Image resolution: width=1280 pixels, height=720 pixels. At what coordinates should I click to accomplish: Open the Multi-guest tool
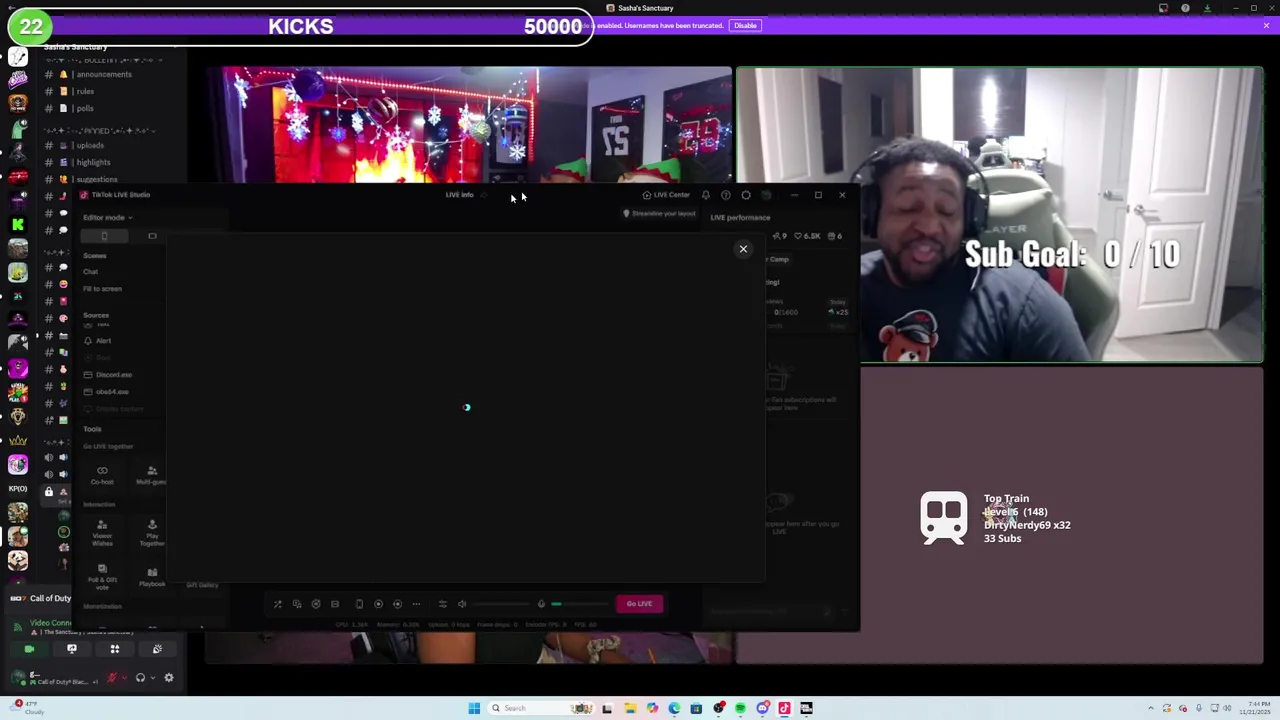point(152,475)
